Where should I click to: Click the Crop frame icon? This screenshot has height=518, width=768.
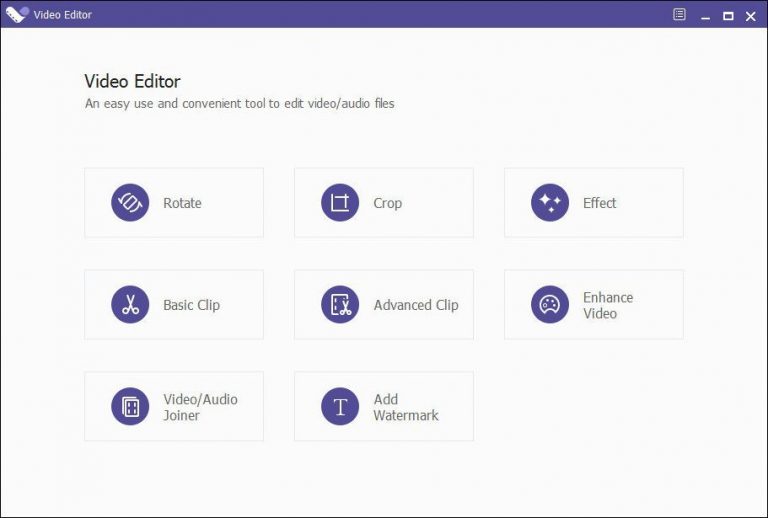pyautogui.click(x=340, y=203)
